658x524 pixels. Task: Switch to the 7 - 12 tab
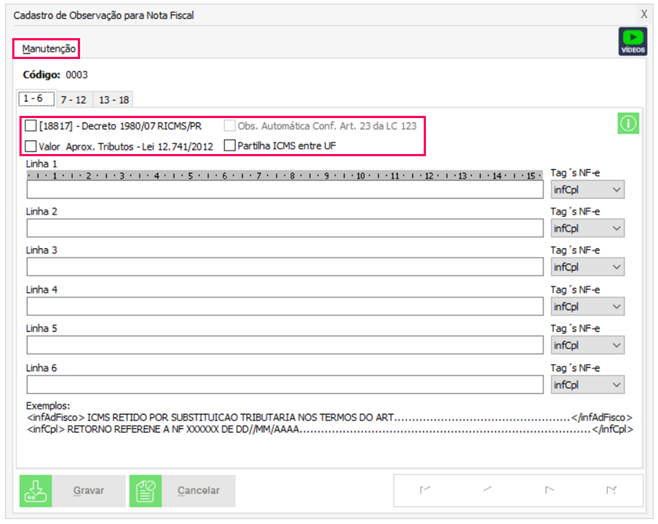pyautogui.click(x=72, y=100)
